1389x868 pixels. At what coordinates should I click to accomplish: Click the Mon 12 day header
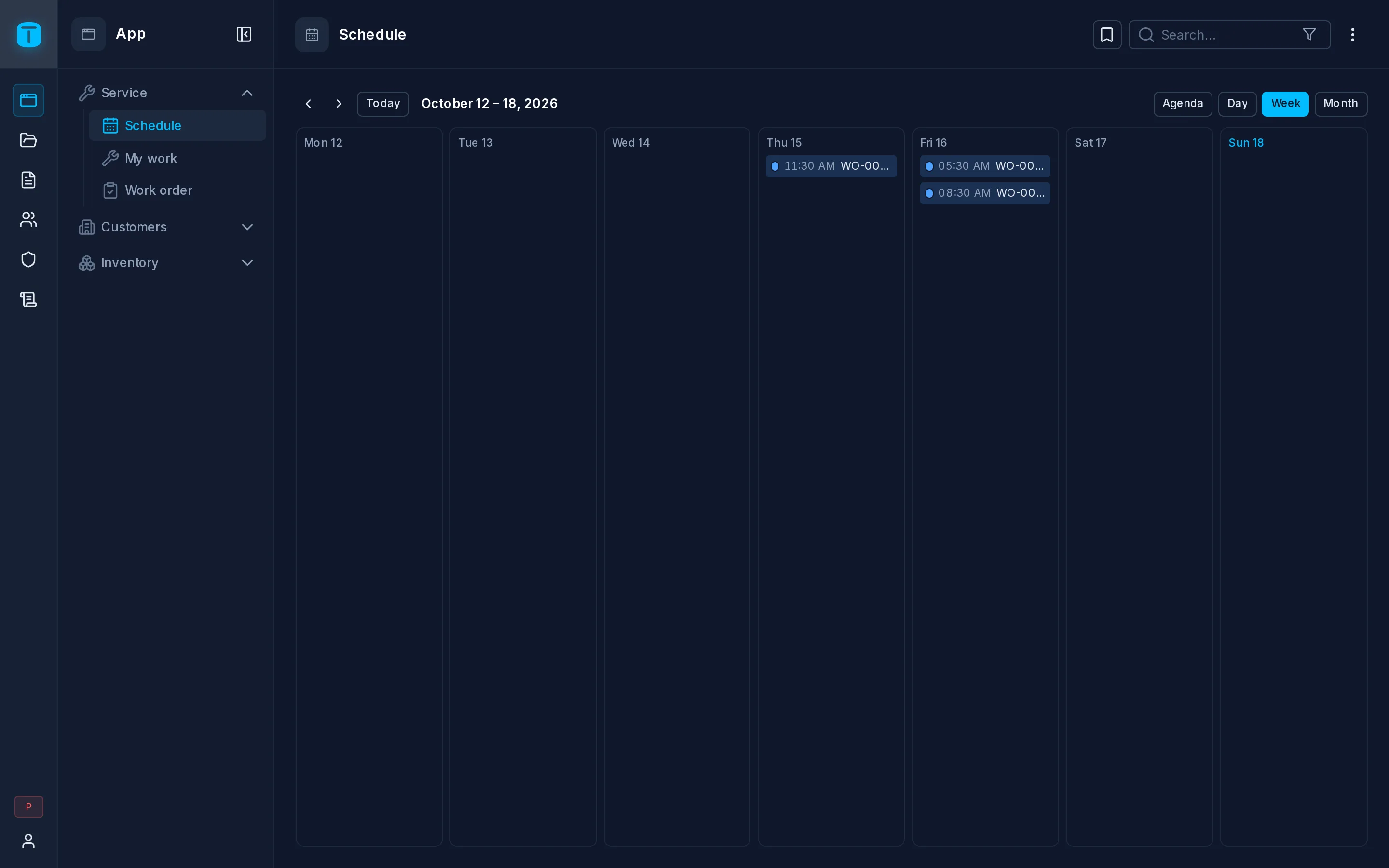pyautogui.click(x=323, y=142)
